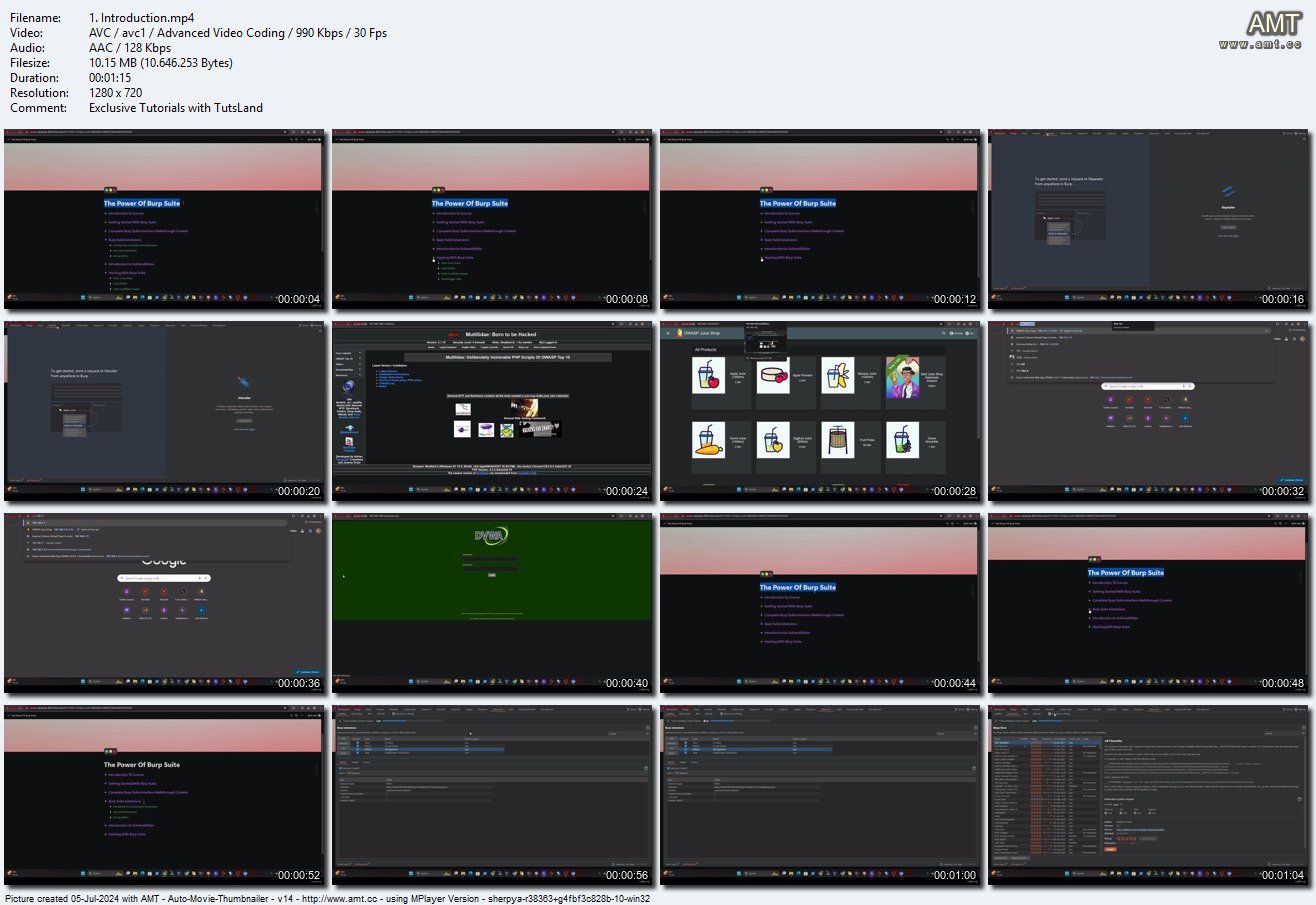Click the audio value AAC / 128 Kbps

point(130,48)
